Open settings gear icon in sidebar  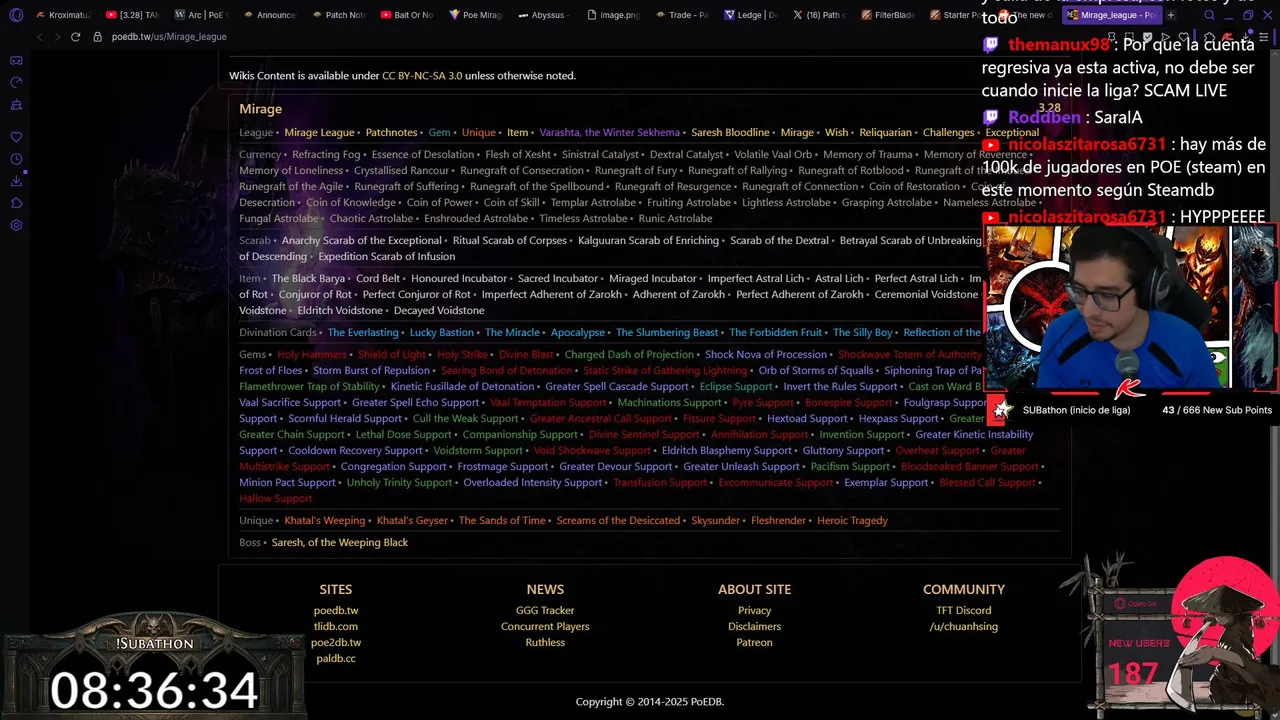(16, 225)
